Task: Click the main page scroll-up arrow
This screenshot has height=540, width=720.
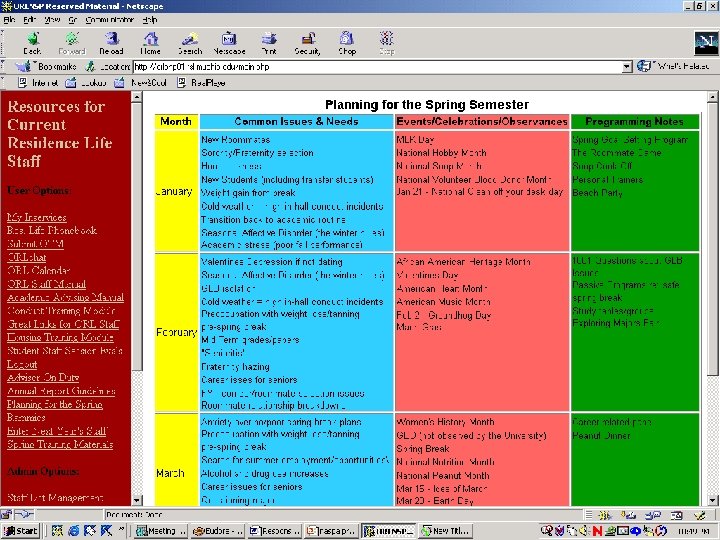Action: coord(712,96)
